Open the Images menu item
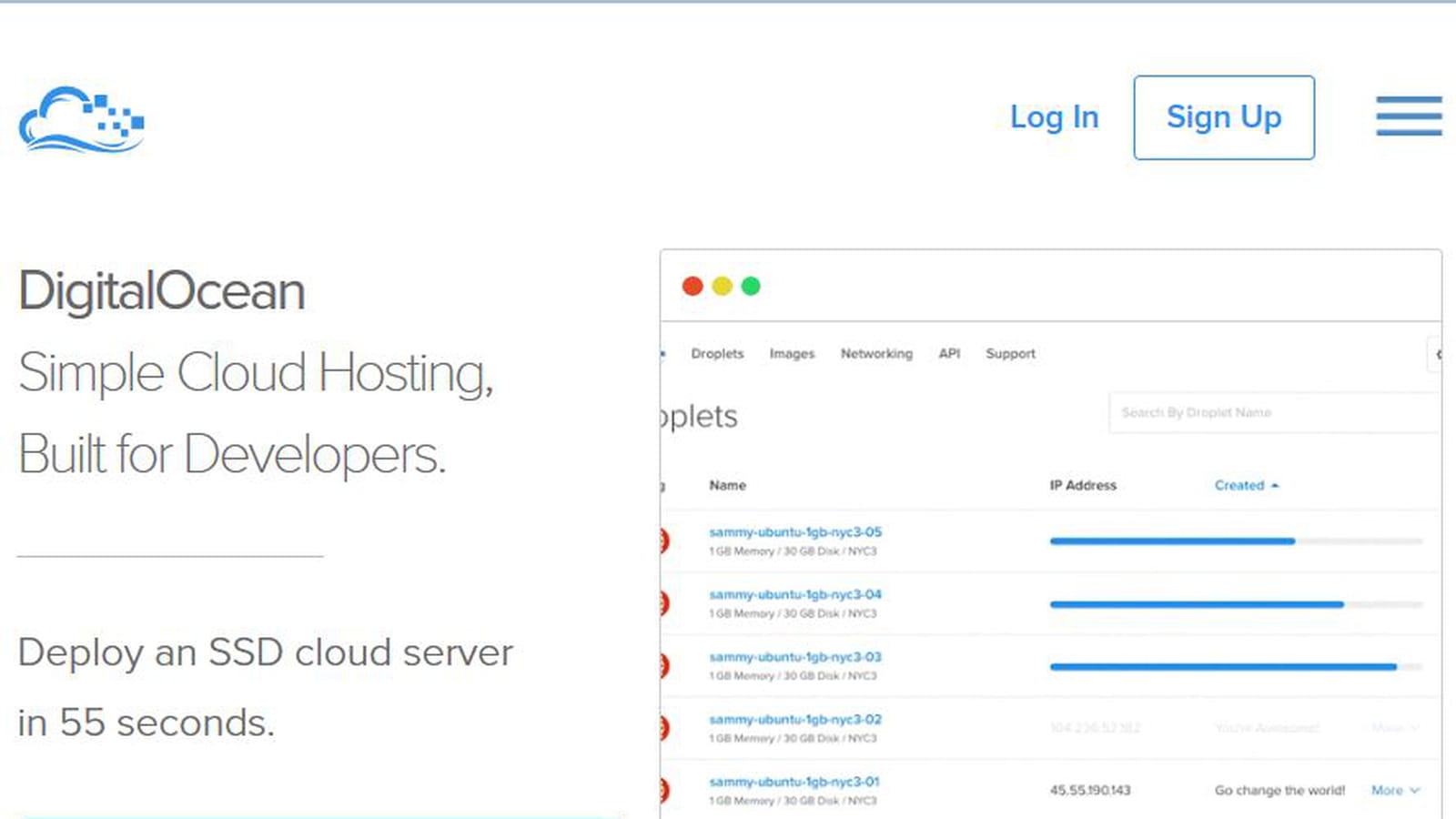 point(792,353)
